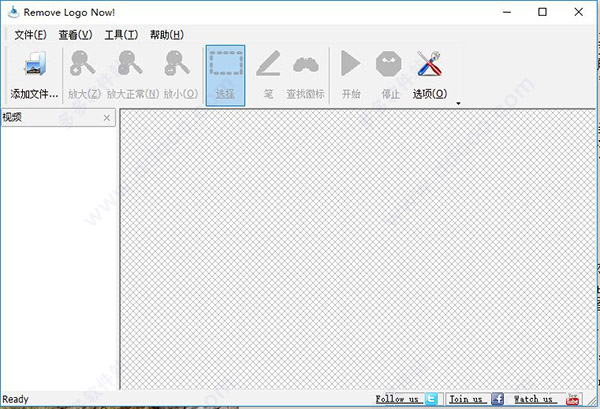Image resolution: width=600 pixels, height=409 pixels.
Task: Close the 视频 panel with its X
Action: (107, 118)
